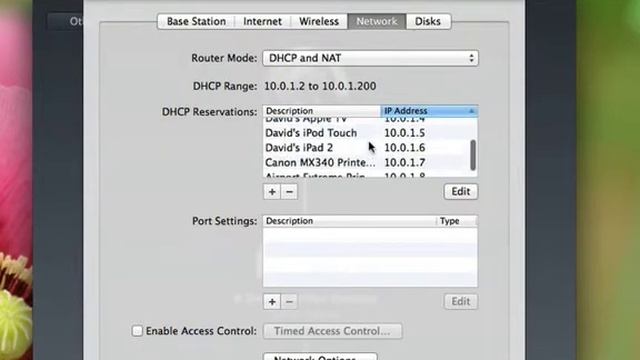Viewport: 640px width, 360px height.
Task: Click Port Settings Type column header
Action: 457,221
